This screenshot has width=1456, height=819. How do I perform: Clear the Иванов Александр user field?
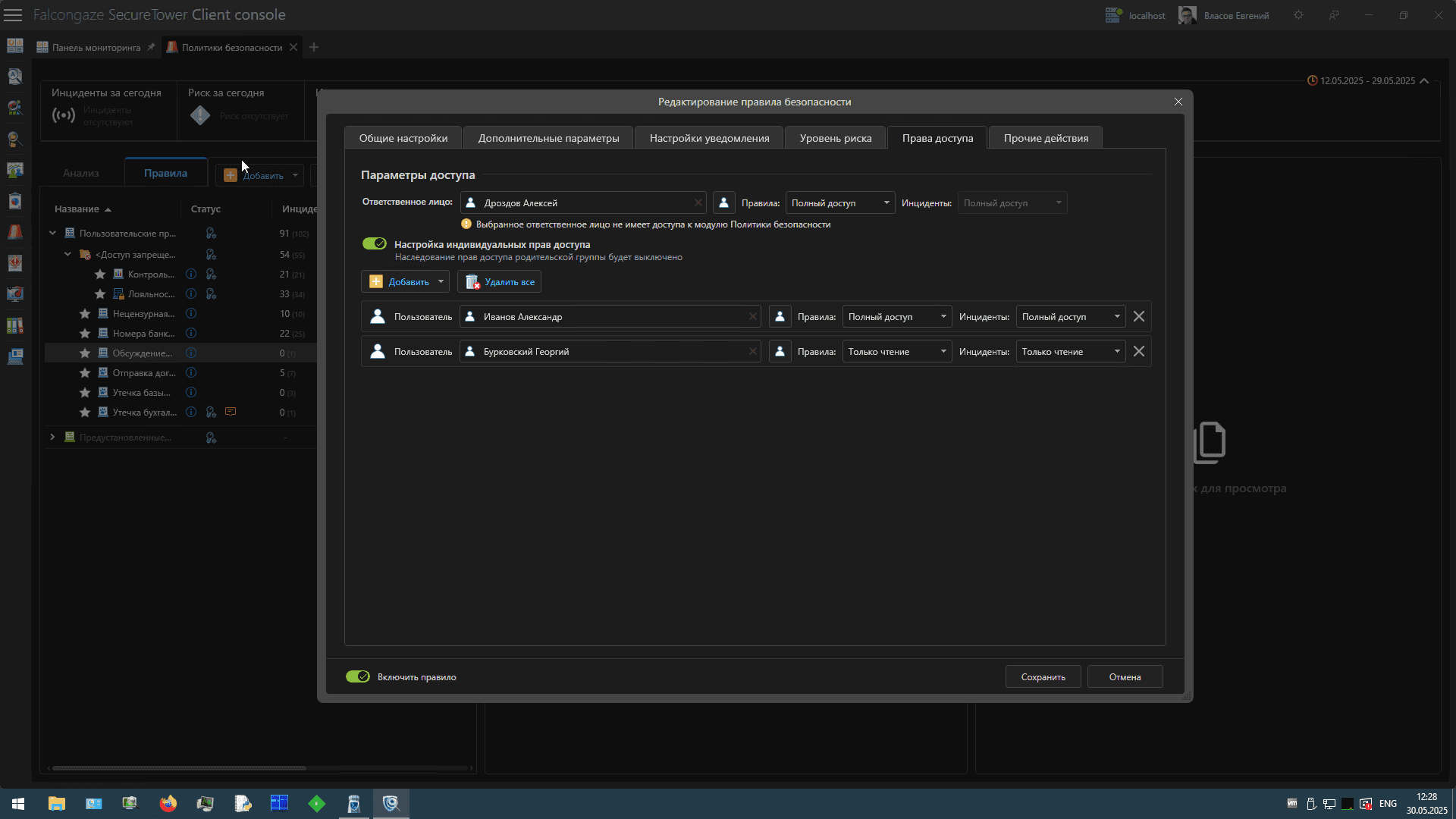pos(752,317)
